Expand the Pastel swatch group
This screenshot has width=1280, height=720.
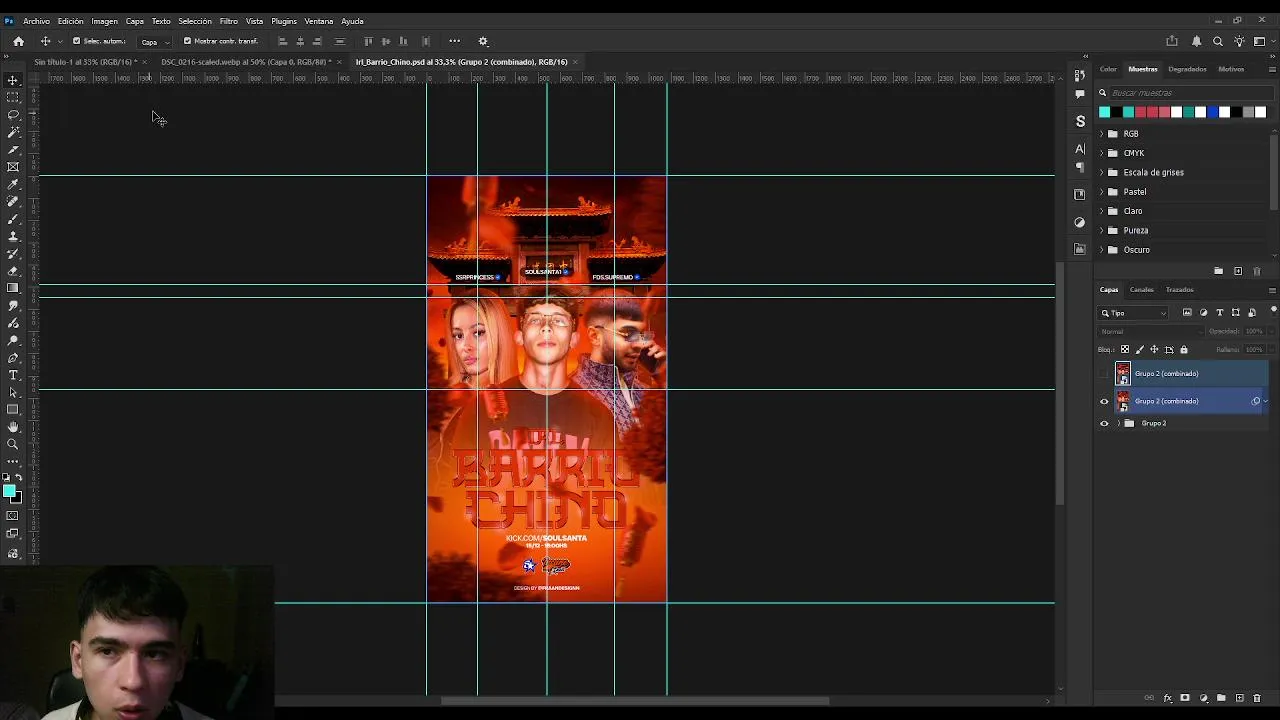(x=1101, y=191)
